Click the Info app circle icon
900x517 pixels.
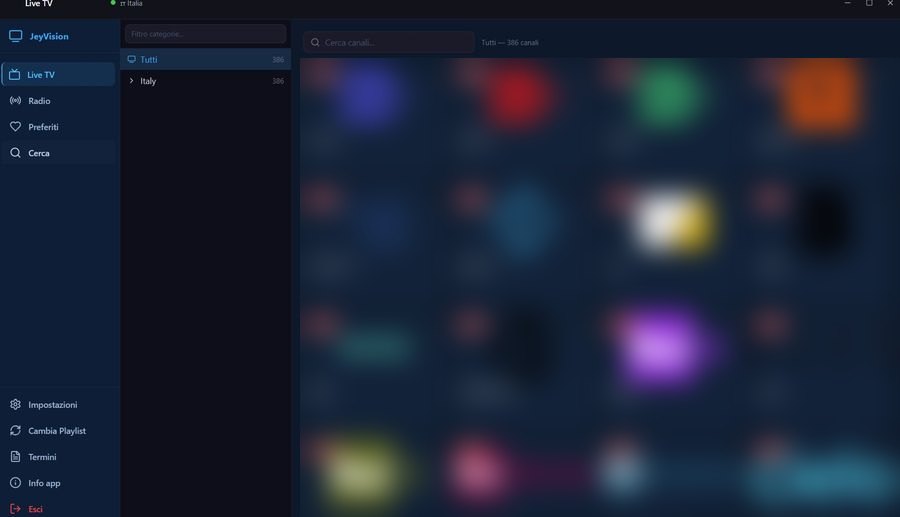15,483
